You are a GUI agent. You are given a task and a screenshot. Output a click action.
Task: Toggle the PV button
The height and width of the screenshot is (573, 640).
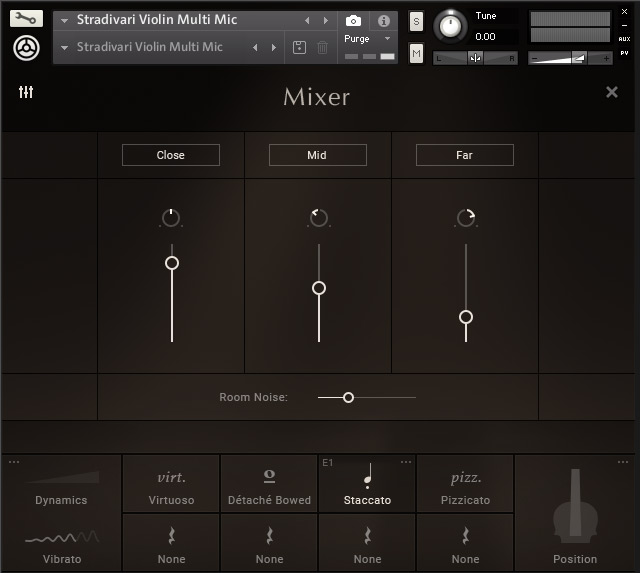click(x=624, y=53)
